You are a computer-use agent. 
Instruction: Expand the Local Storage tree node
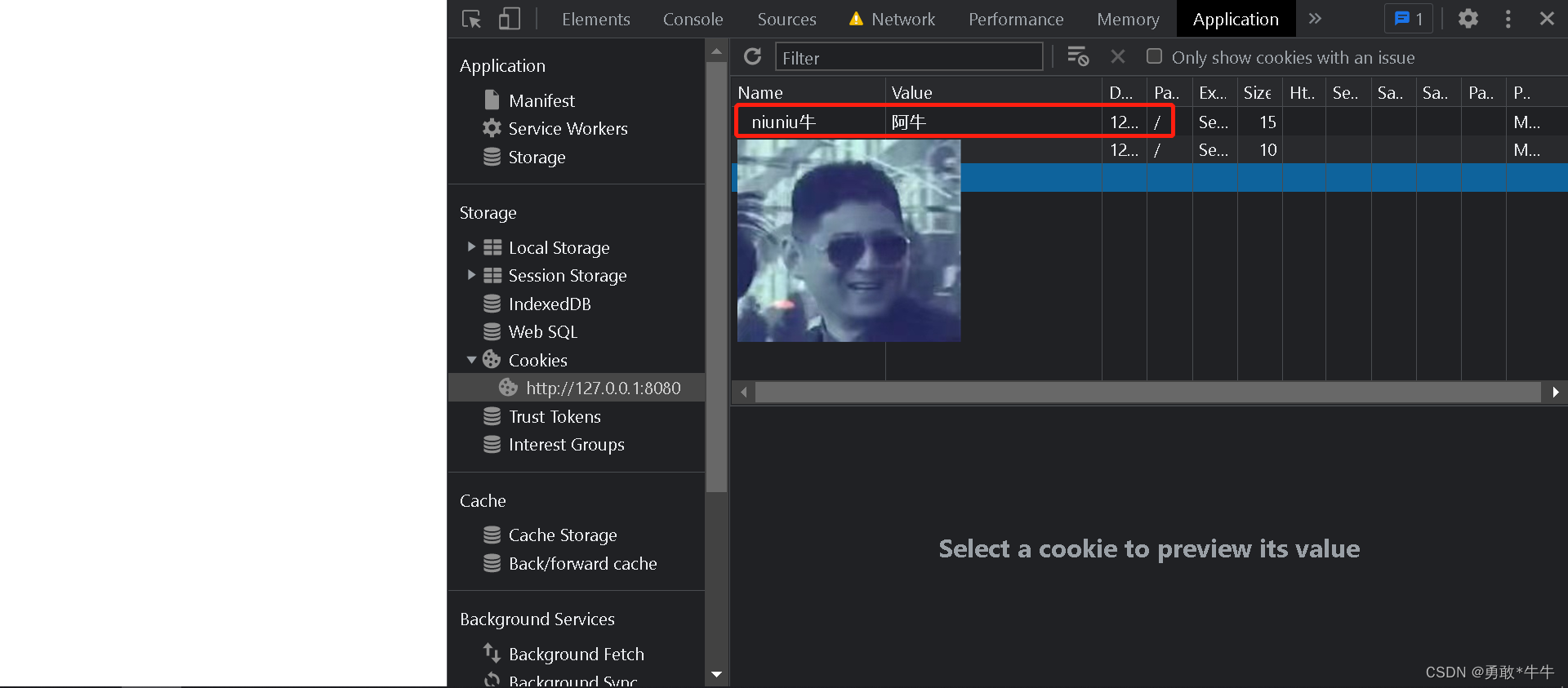471,247
